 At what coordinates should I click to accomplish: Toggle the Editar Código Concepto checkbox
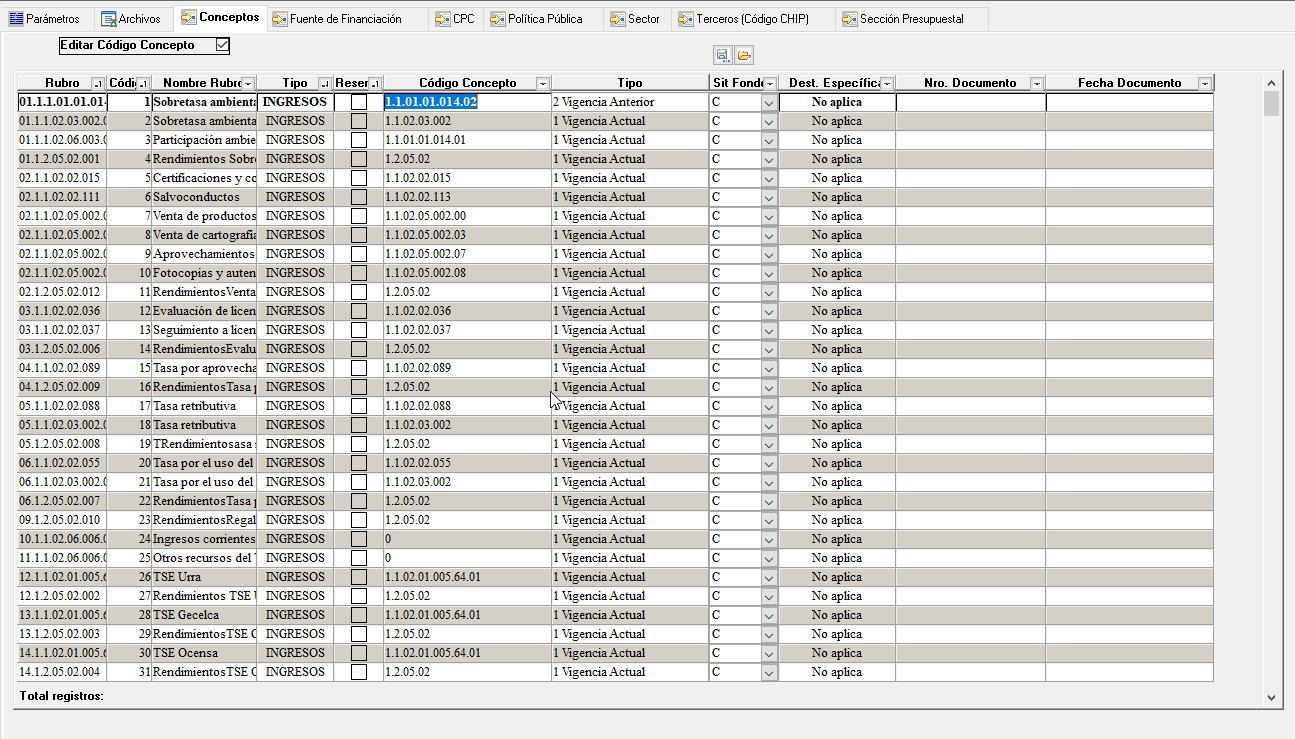(x=222, y=45)
